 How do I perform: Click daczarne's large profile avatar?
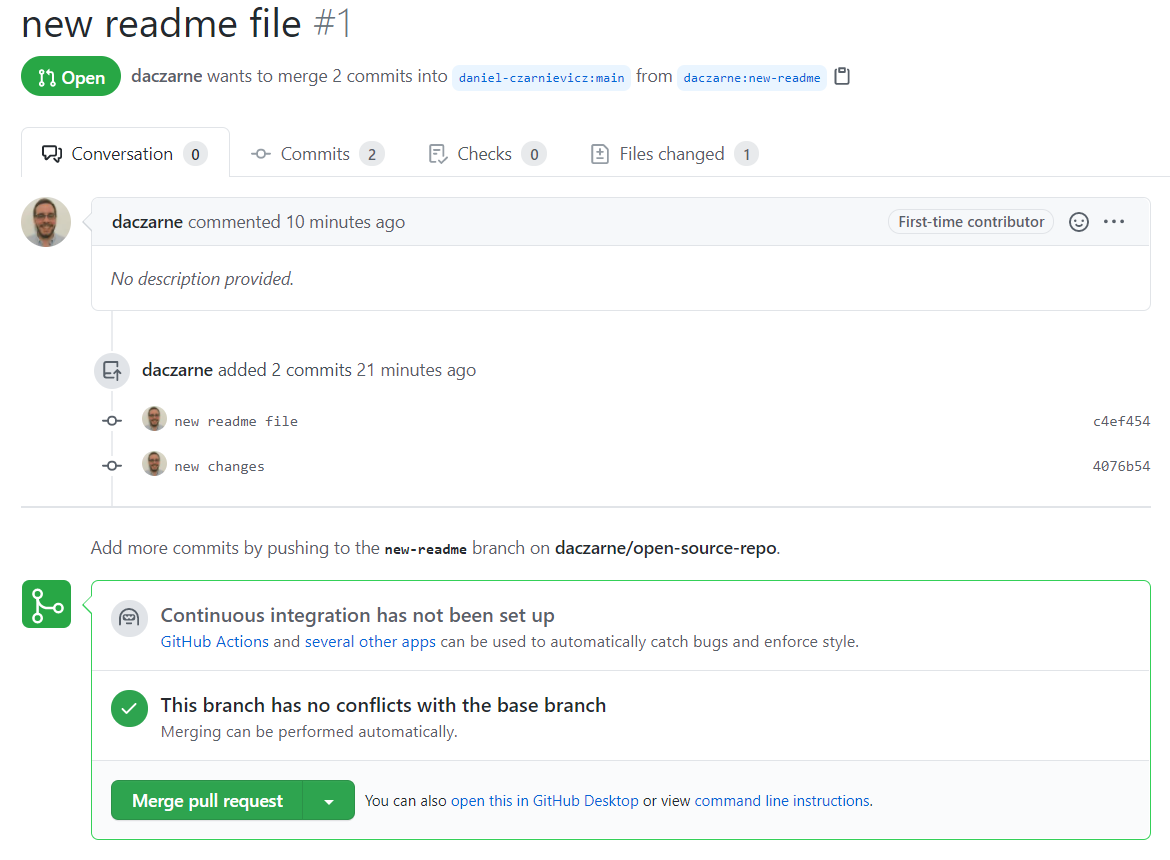(46, 222)
